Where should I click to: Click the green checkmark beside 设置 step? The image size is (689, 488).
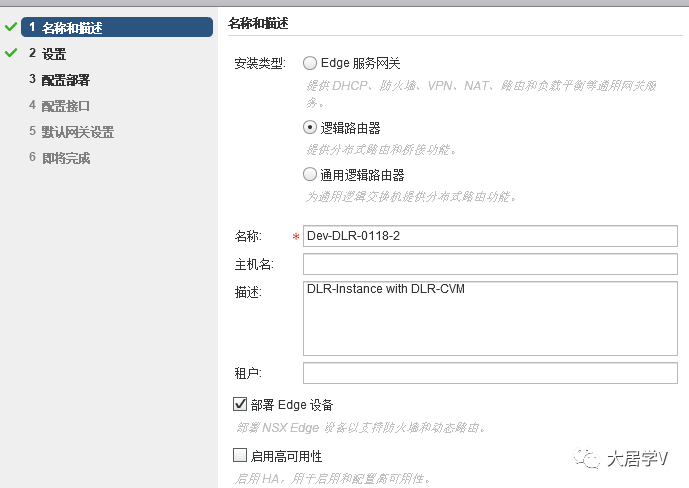(11, 53)
